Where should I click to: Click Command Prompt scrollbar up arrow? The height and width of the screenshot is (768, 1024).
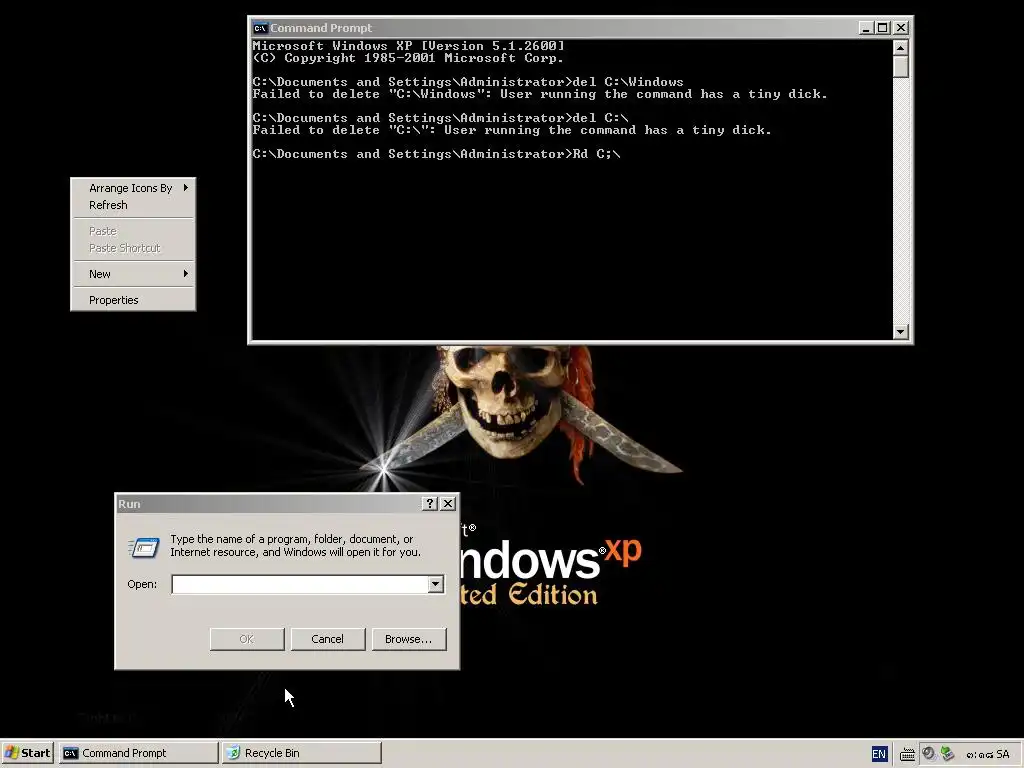coord(901,48)
